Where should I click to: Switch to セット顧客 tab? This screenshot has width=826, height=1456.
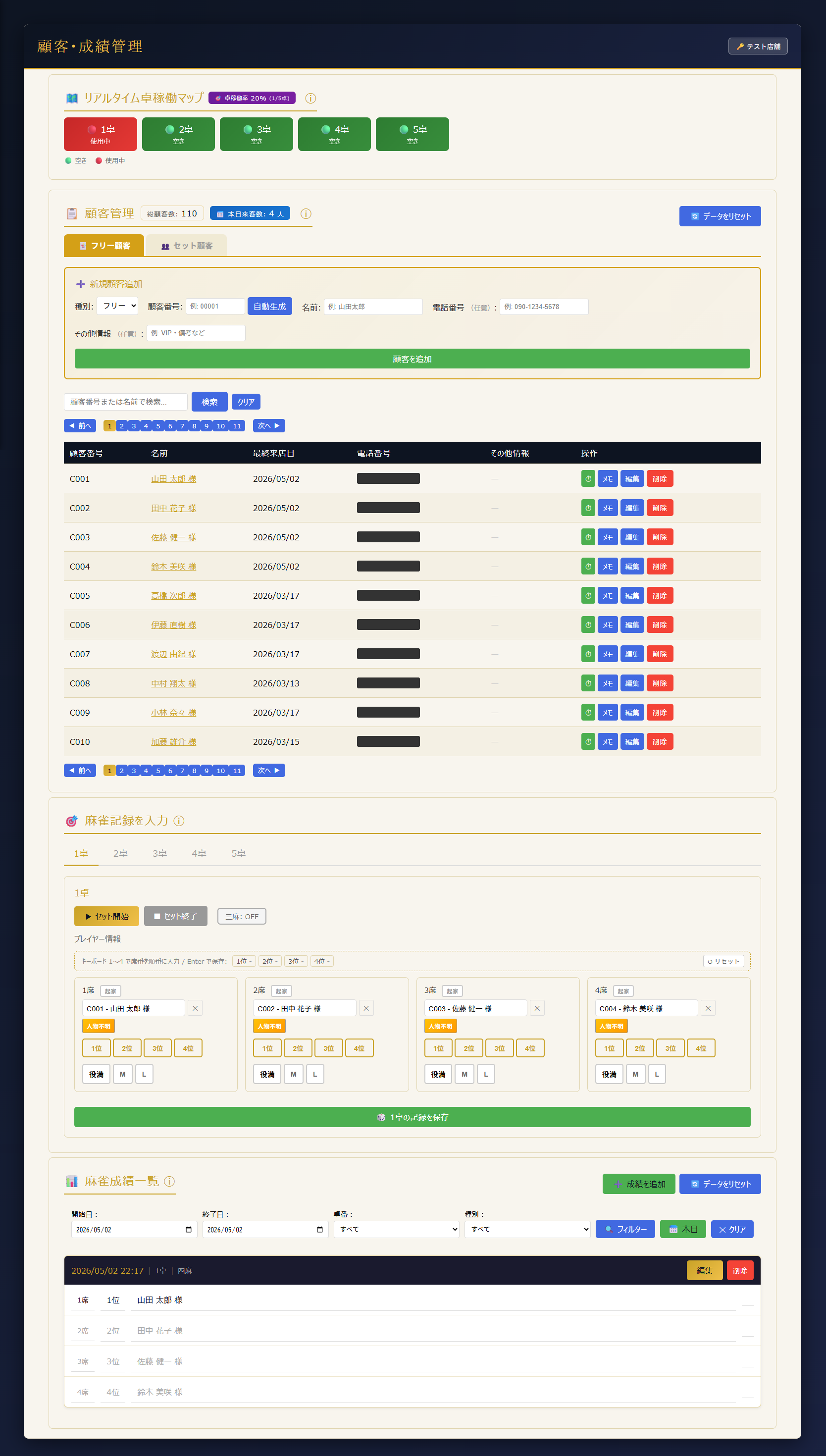[187, 246]
